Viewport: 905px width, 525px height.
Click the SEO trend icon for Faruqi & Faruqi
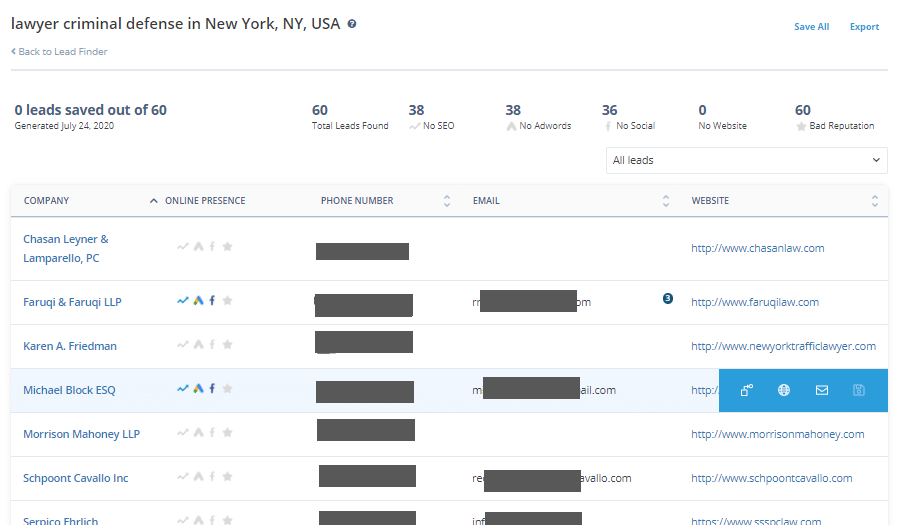click(x=183, y=301)
